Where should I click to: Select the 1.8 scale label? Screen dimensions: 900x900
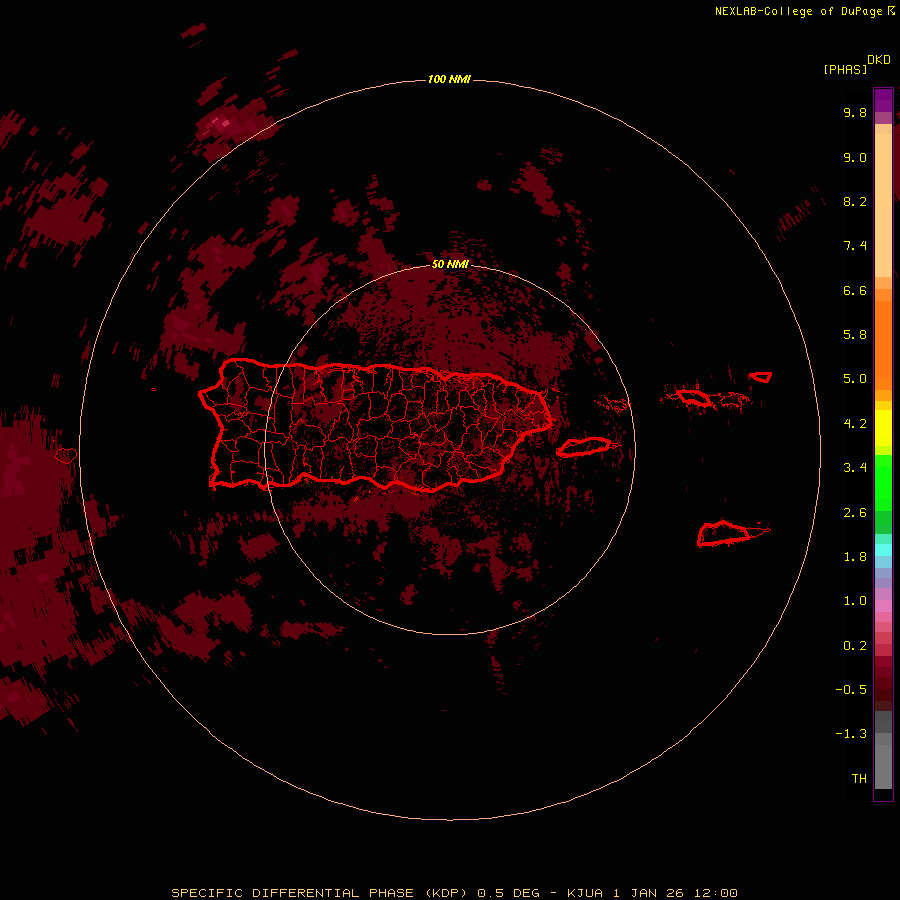point(855,557)
